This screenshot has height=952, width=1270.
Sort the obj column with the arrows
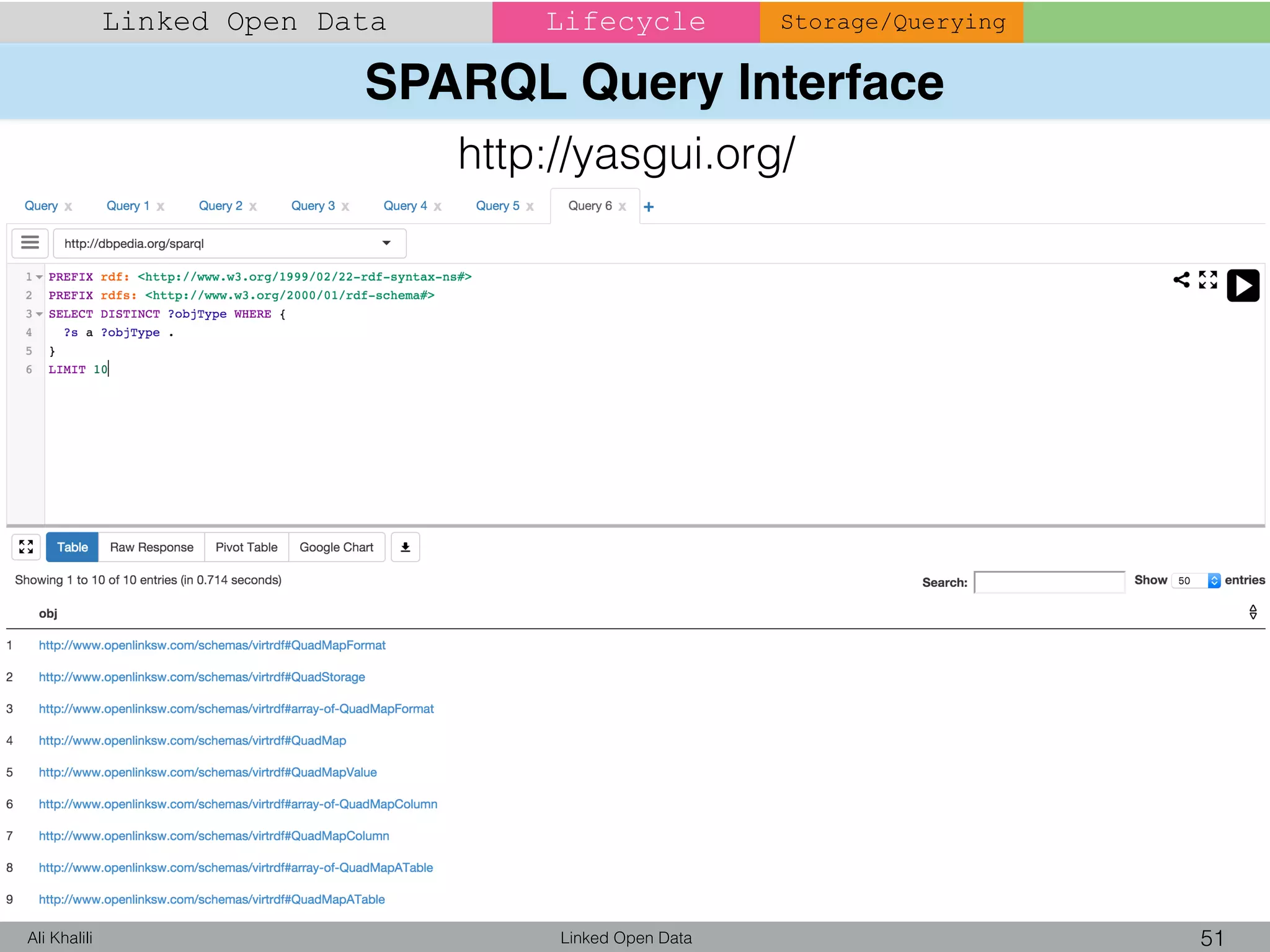(1253, 612)
